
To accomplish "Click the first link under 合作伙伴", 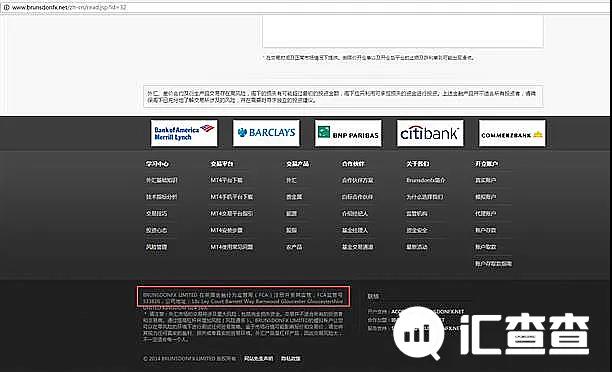I will tap(358, 180).
